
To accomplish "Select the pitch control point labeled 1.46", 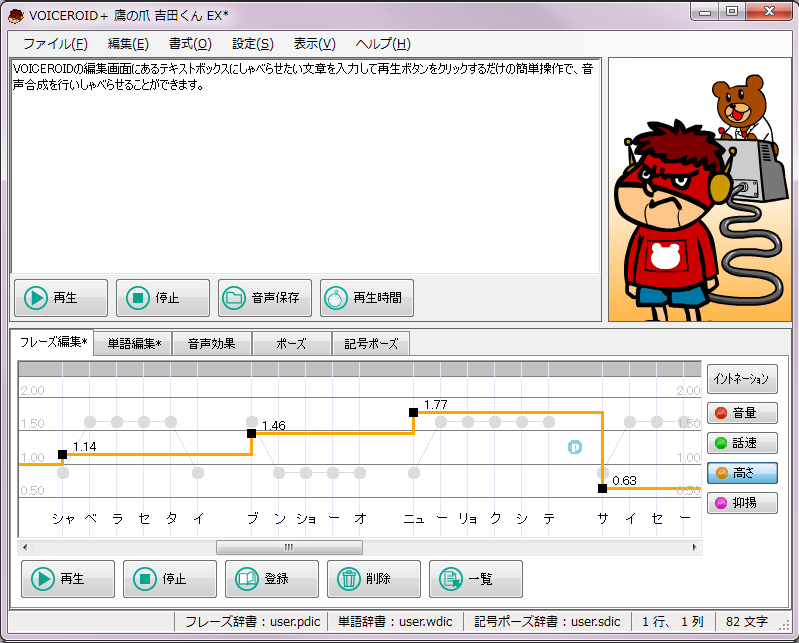I will (251, 434).
